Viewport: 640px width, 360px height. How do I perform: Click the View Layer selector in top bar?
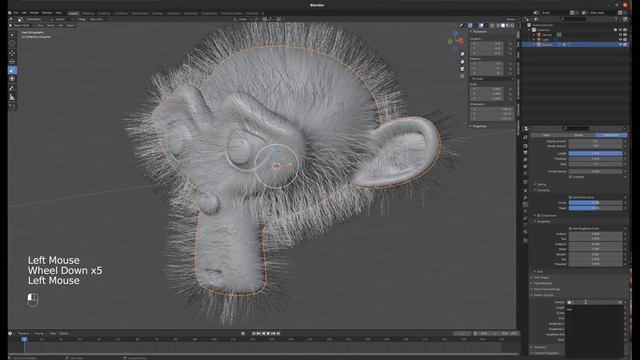(x=603, y=13)
